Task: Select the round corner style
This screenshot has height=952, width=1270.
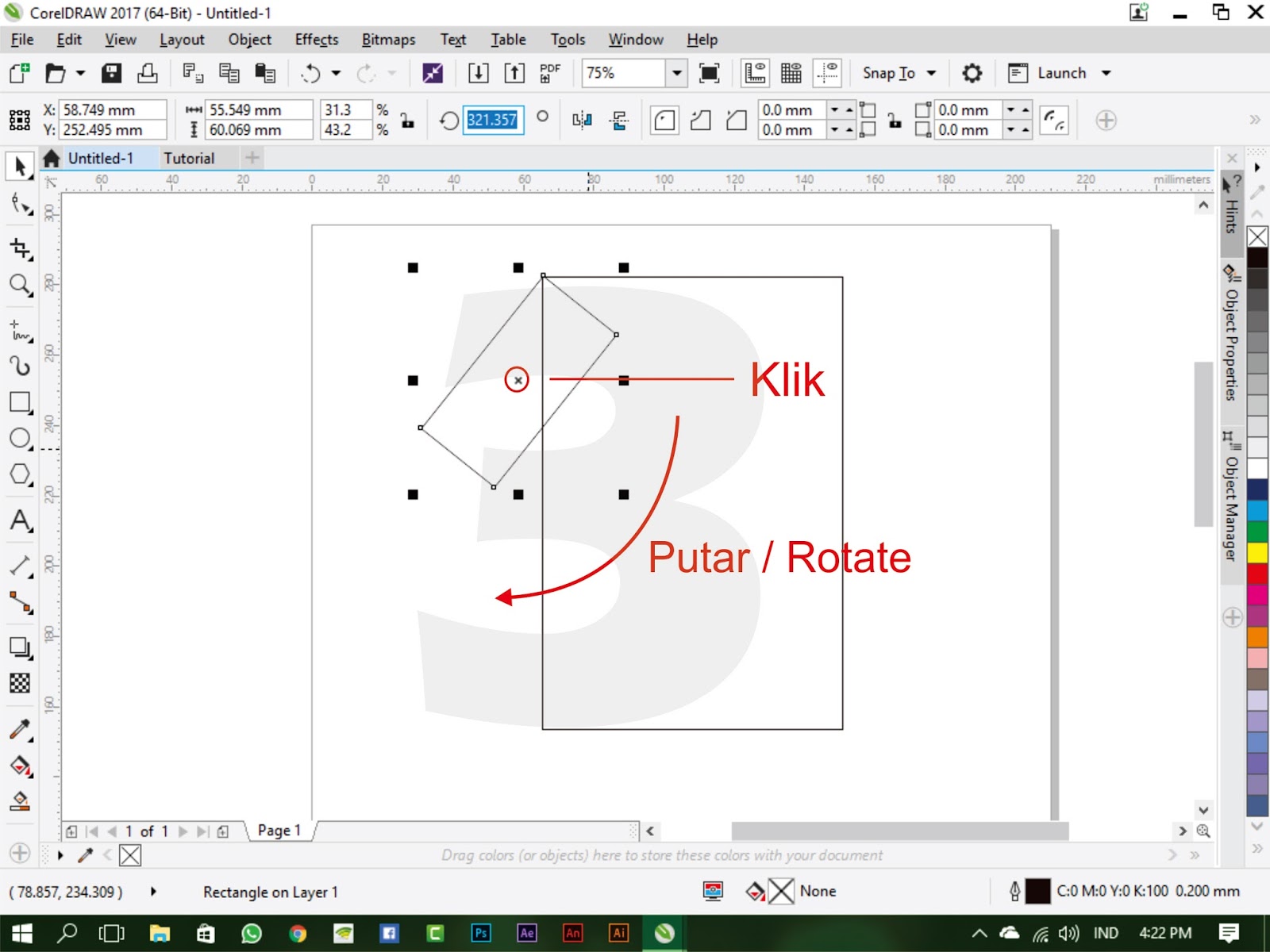Action: tap(664, 120)
